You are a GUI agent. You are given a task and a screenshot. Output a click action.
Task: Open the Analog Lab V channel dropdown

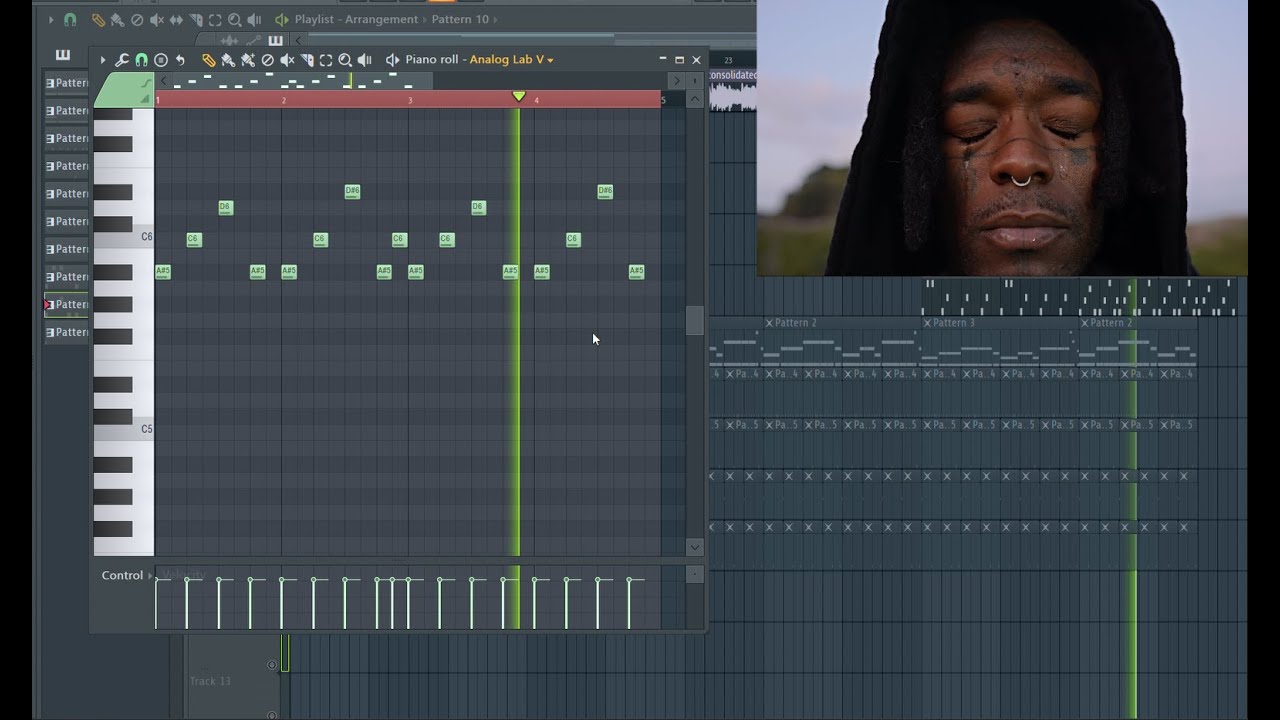point(511,60)
